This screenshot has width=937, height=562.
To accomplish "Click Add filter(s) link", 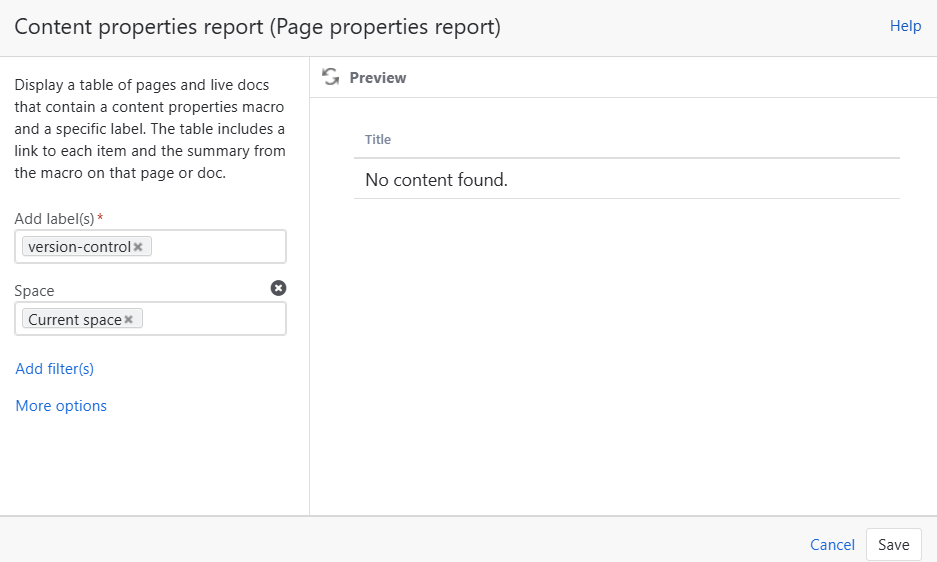I will tap(55, 369).
